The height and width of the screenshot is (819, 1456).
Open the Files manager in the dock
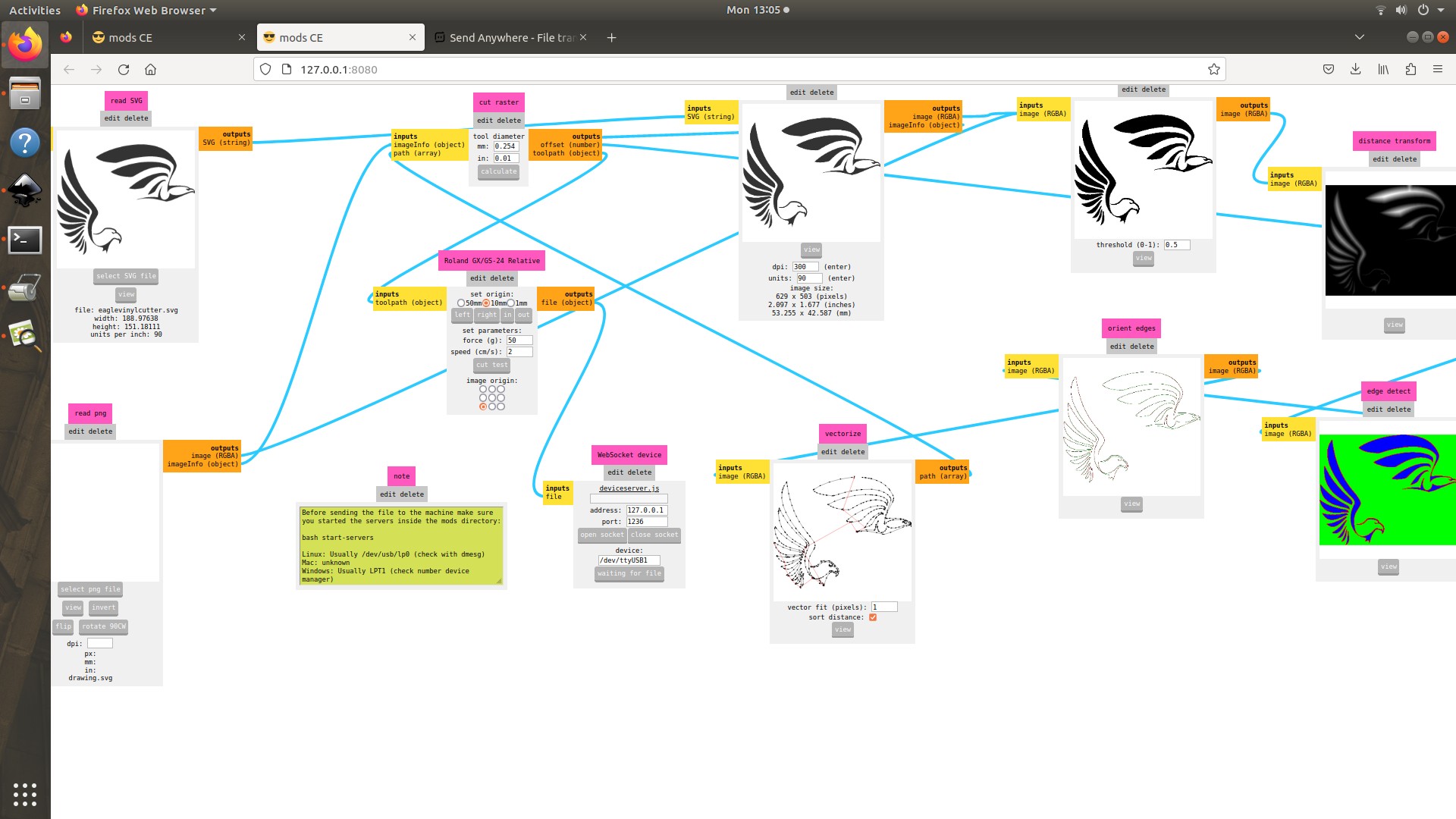point(25,93)
